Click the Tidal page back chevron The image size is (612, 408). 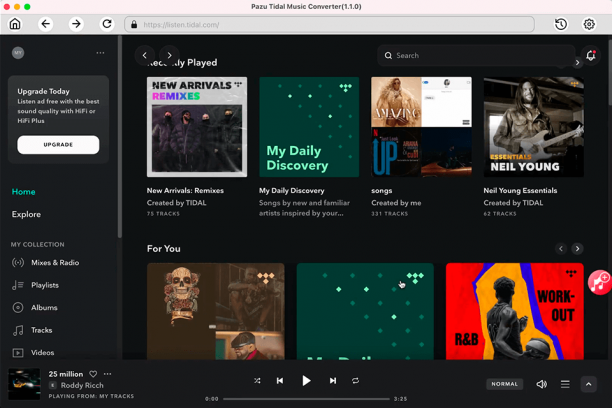pyautogui.click(x=145, y=55)
